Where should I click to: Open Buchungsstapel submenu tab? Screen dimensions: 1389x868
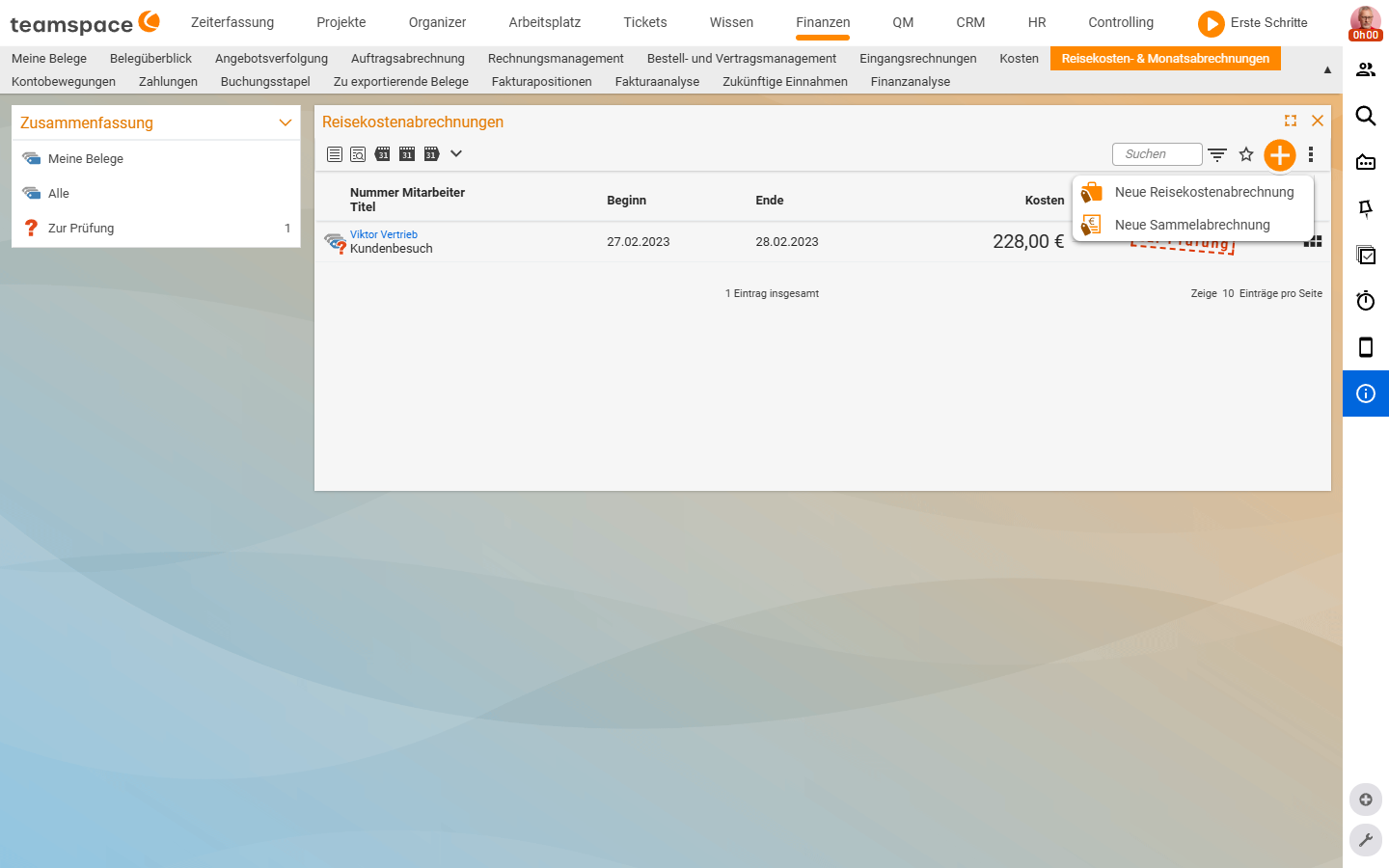pos(265,82)
